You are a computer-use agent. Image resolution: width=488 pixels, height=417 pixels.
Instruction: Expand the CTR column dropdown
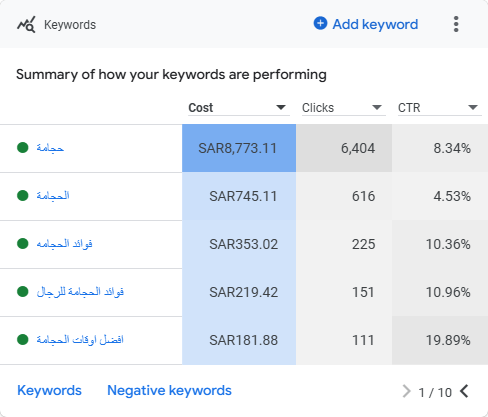(x=473, y=107)
